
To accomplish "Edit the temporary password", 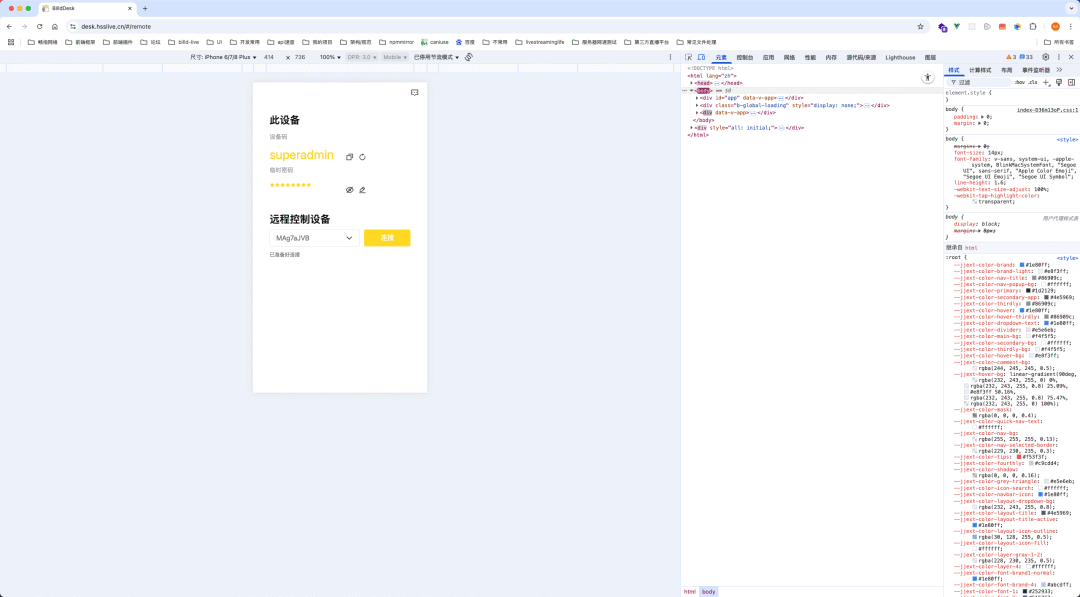I will 362,190.
